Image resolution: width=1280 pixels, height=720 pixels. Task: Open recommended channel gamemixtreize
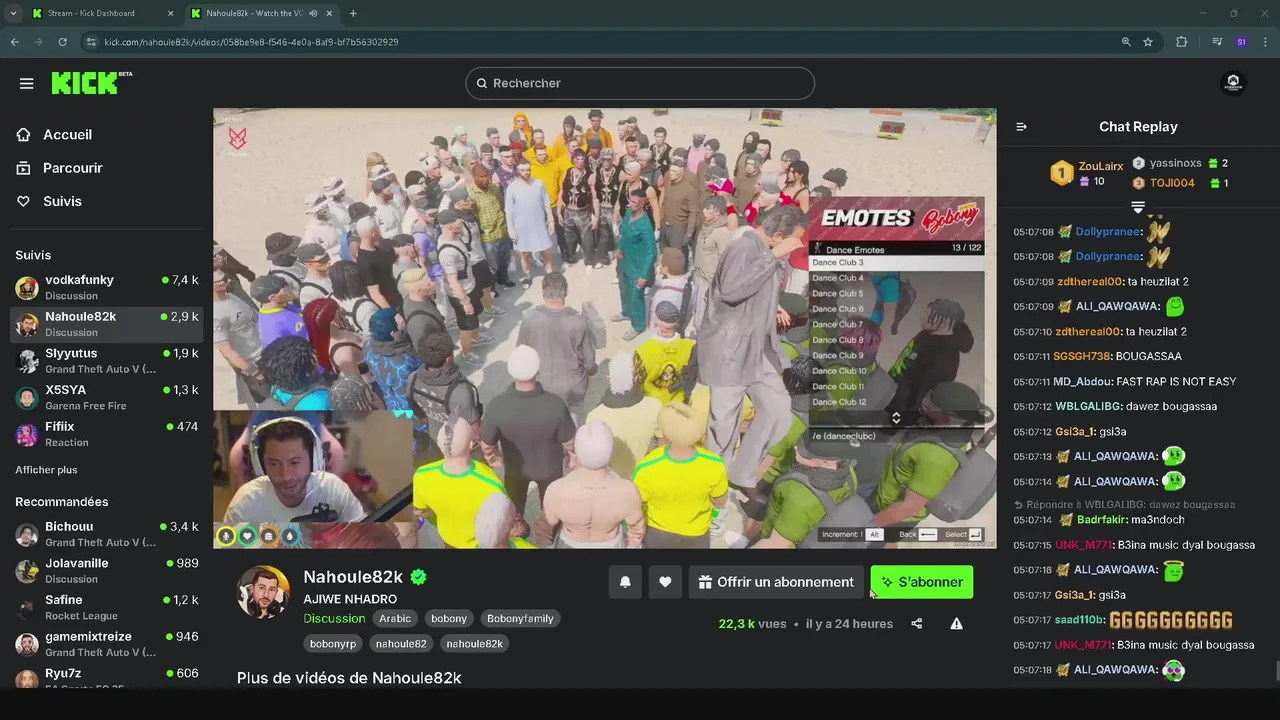pos(106,644)
